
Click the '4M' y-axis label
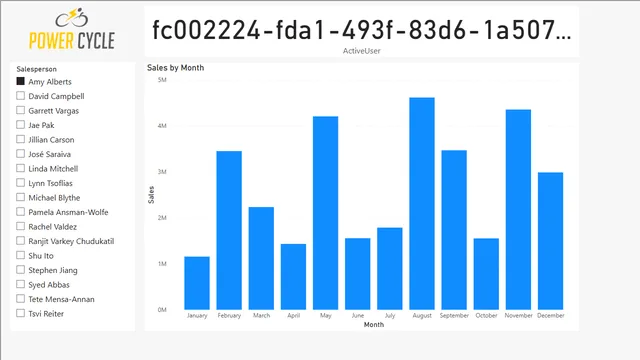click(x=162, y=126)
